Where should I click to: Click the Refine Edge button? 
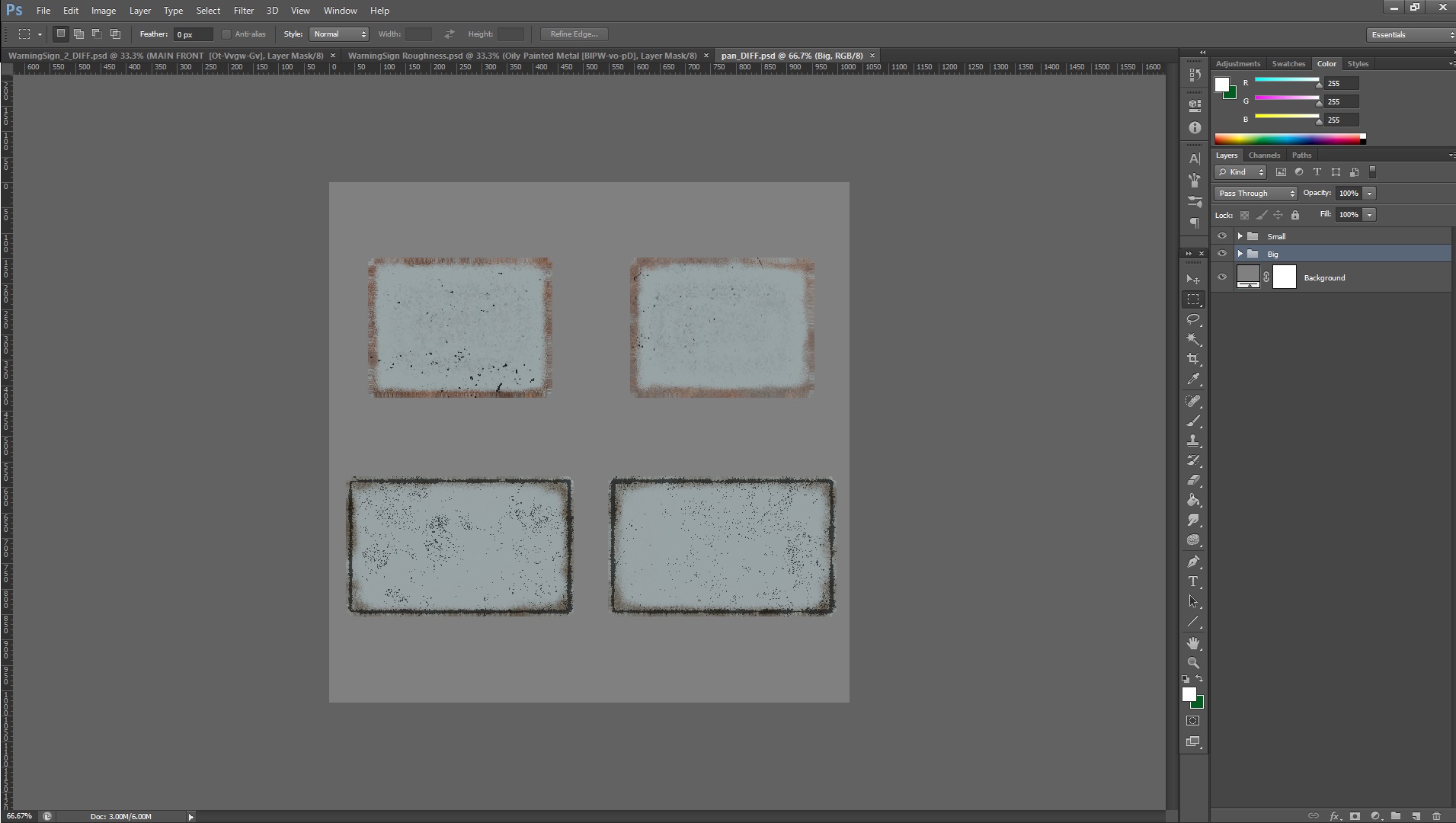[x=574, y=34]
